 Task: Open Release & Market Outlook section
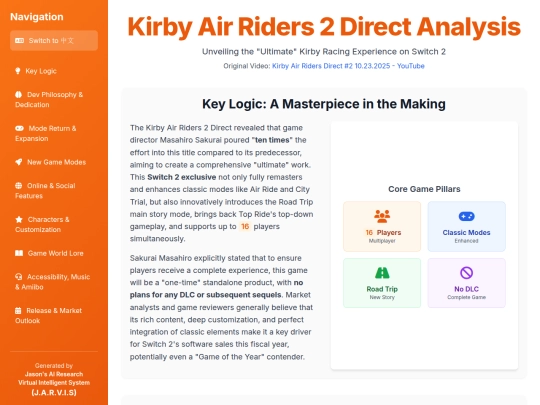[54, 315]
